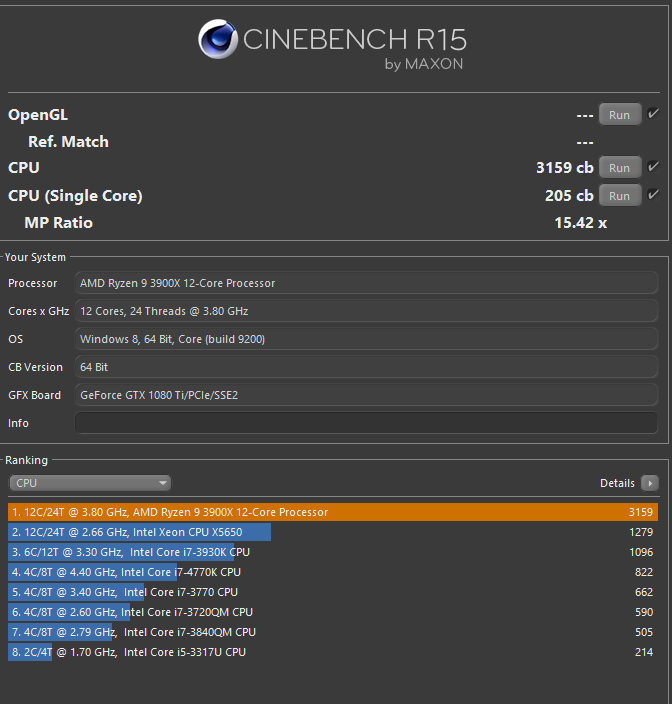Viewport: 672px width, 704px height.
Task: Click the Cinebench sphere logo icon
Action: (218, 39)
